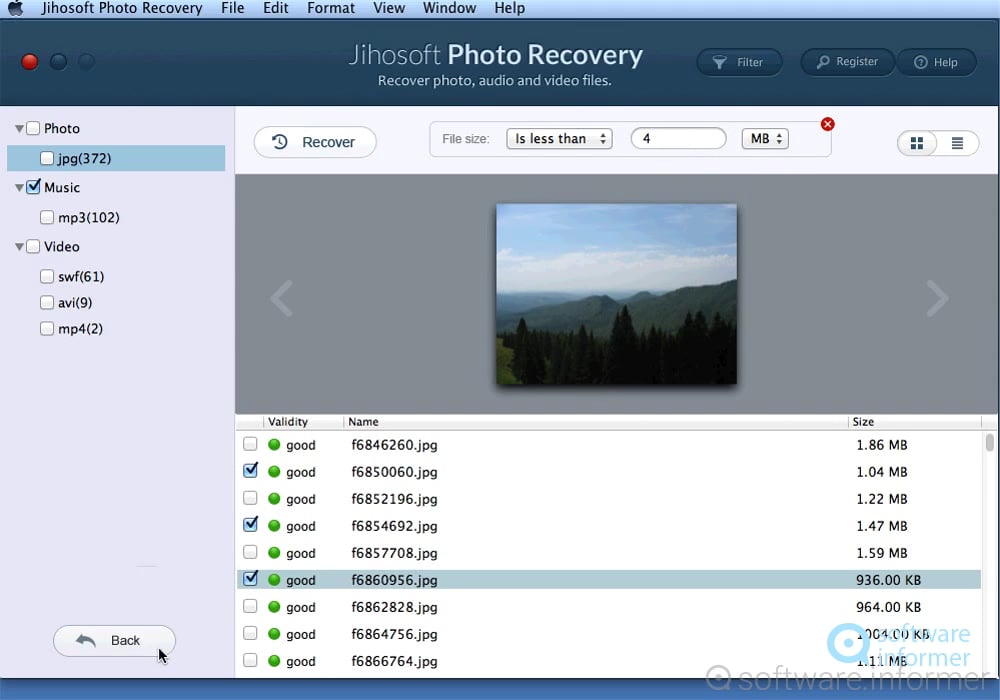Uncheck the box for f6850060.jpg
Image resolution: width=1000 pixels, height=700 pixels.
(x=251, y=470)
